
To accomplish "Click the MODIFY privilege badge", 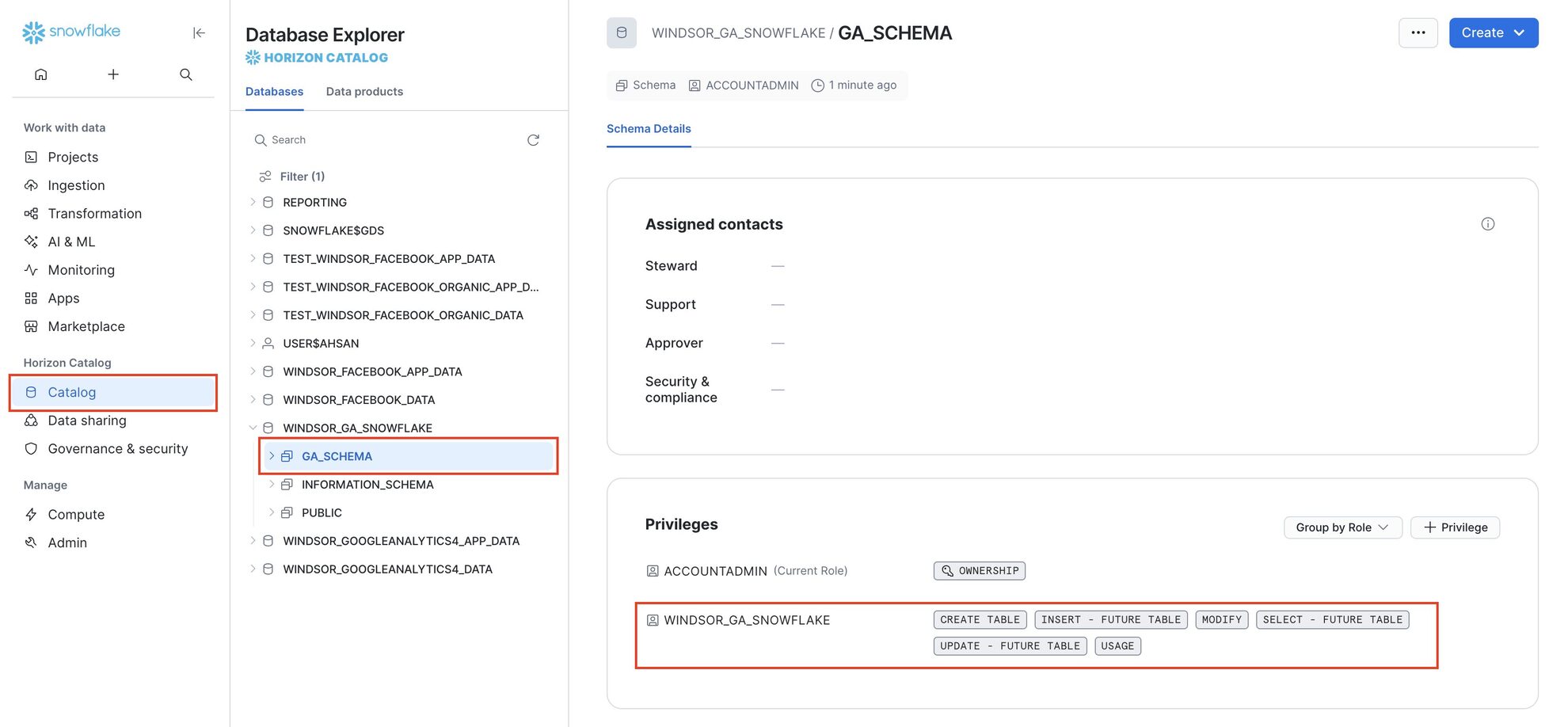I will click(1222, 619).
